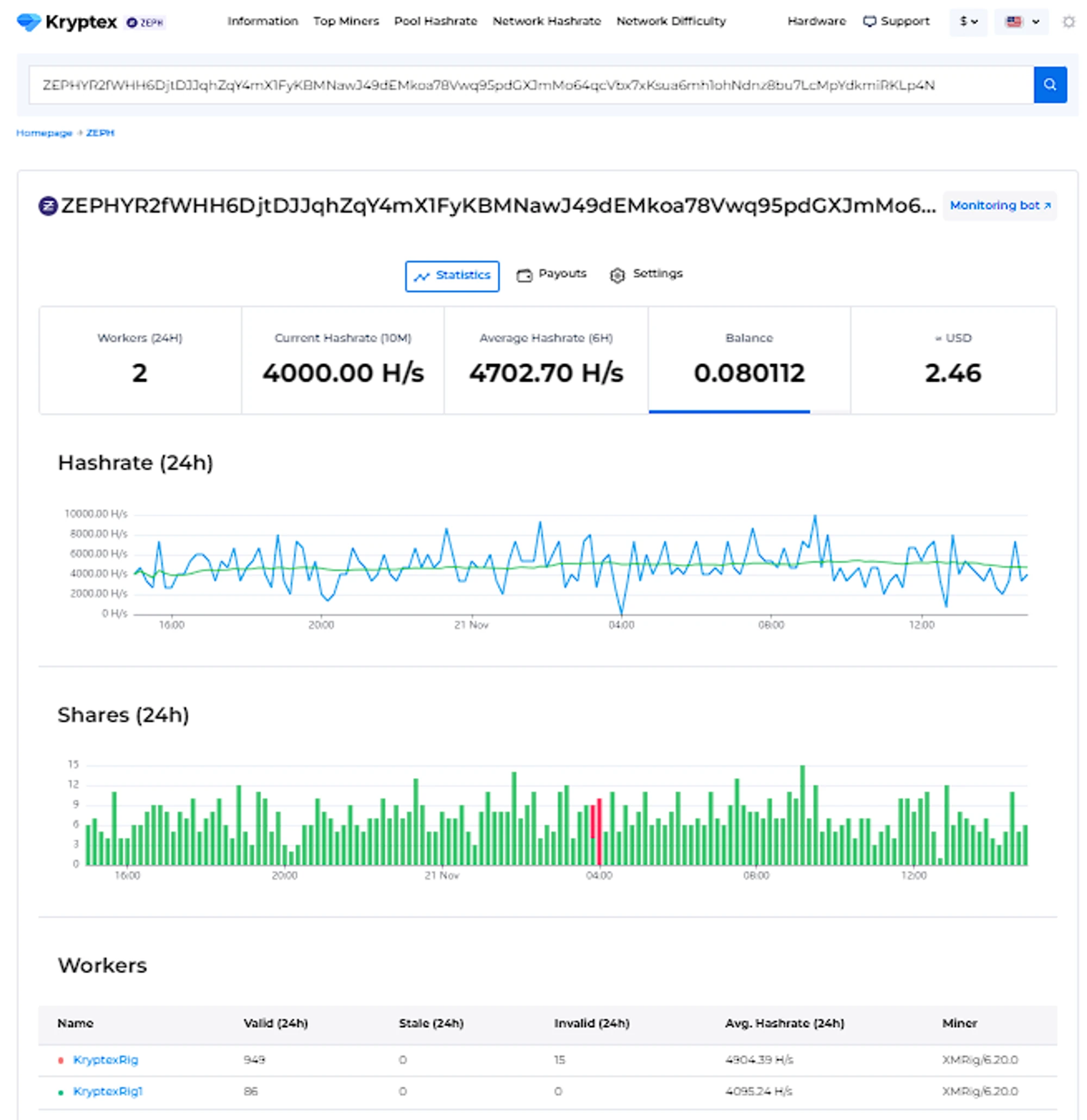The height and width of the screenshot is (1120, 1087).
Task: Click the Kryptex diamond logo
Action: [29, 22]
